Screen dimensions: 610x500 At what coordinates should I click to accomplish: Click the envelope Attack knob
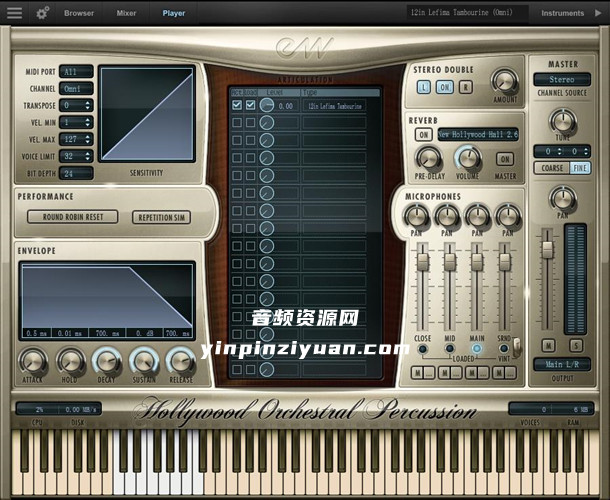pos(33,361)
